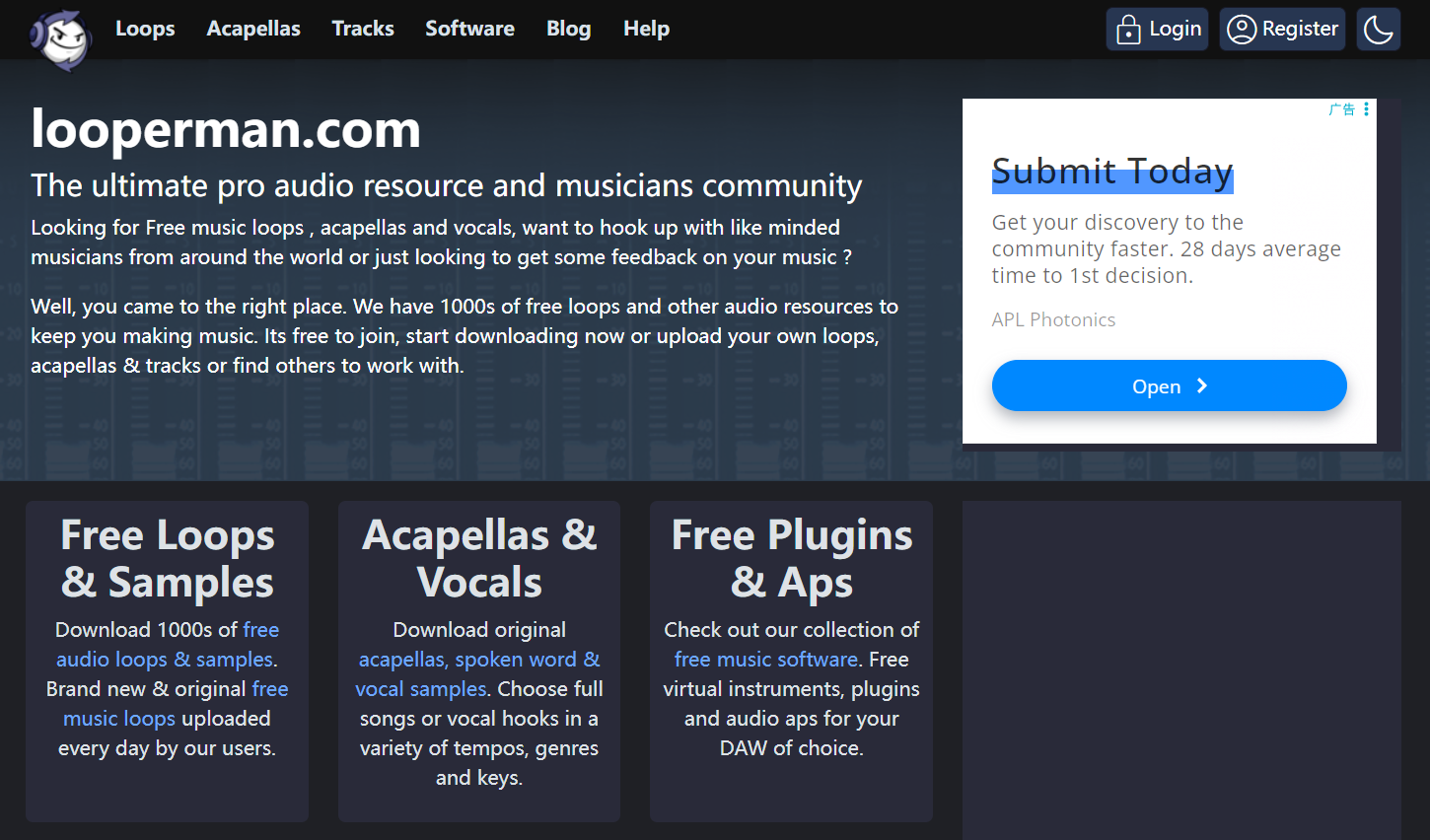
Task: Open the free music software link
Action: [x=766, y=659]
